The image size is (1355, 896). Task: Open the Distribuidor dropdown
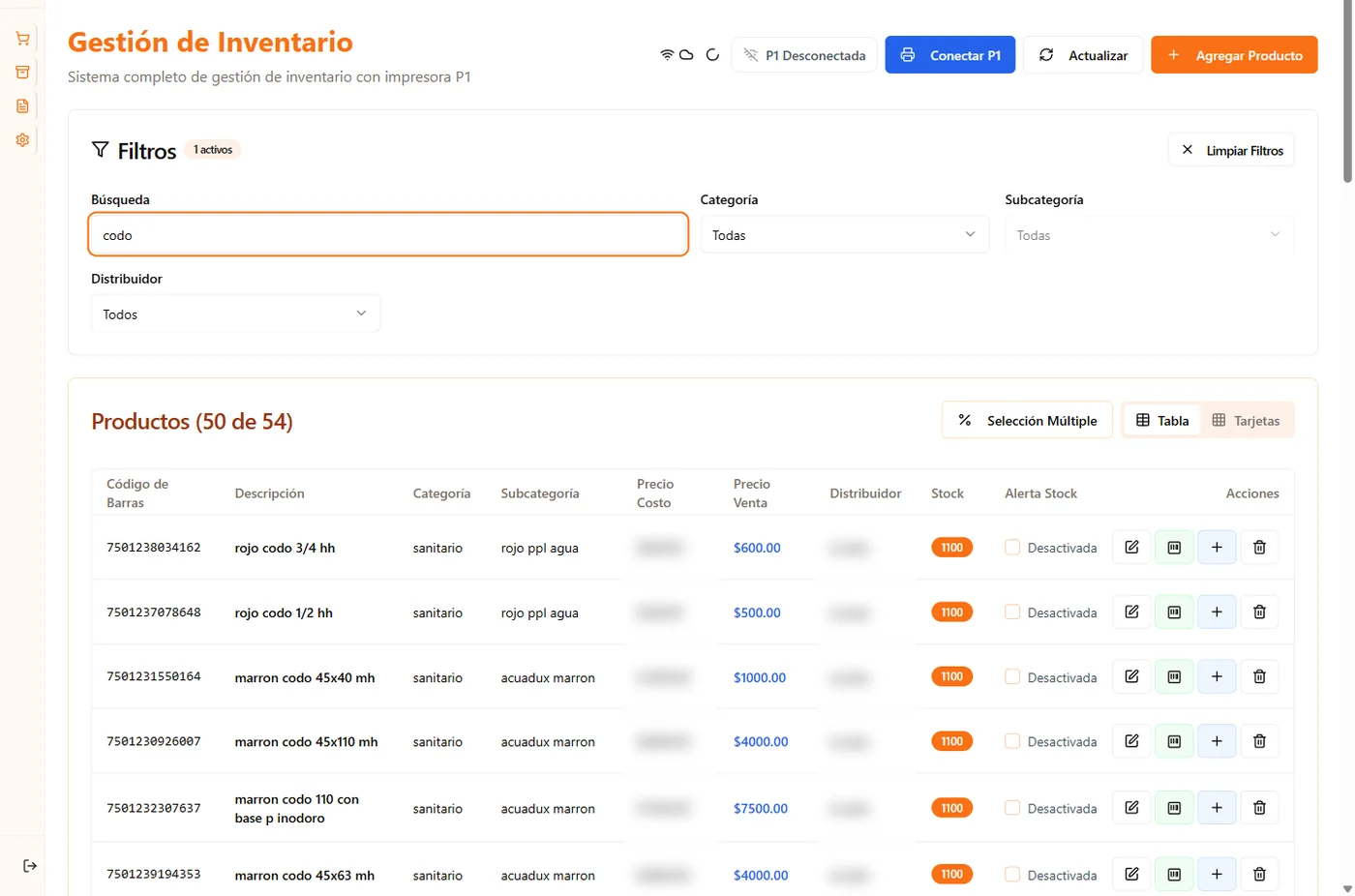pos(235,314)
